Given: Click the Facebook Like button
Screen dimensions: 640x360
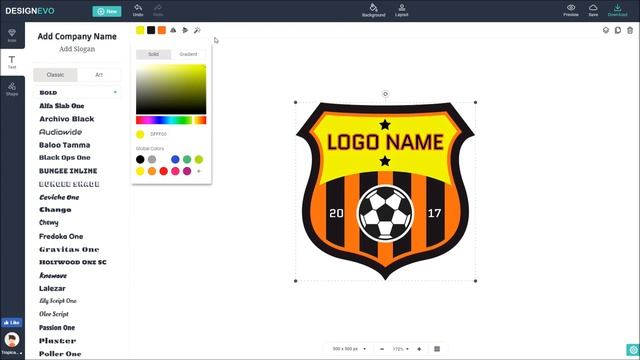Looking at the screenshot, I should [x=12, y=322].
